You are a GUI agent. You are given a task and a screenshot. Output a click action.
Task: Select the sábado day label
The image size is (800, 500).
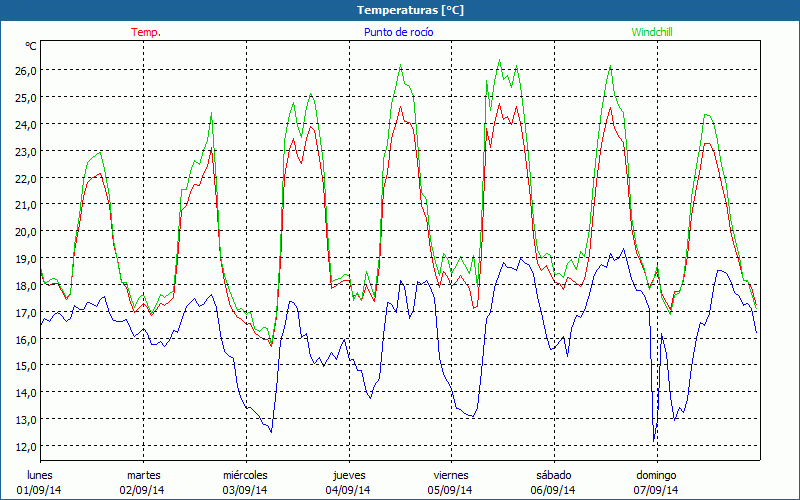pyautogui.click(x=553, y=475)
